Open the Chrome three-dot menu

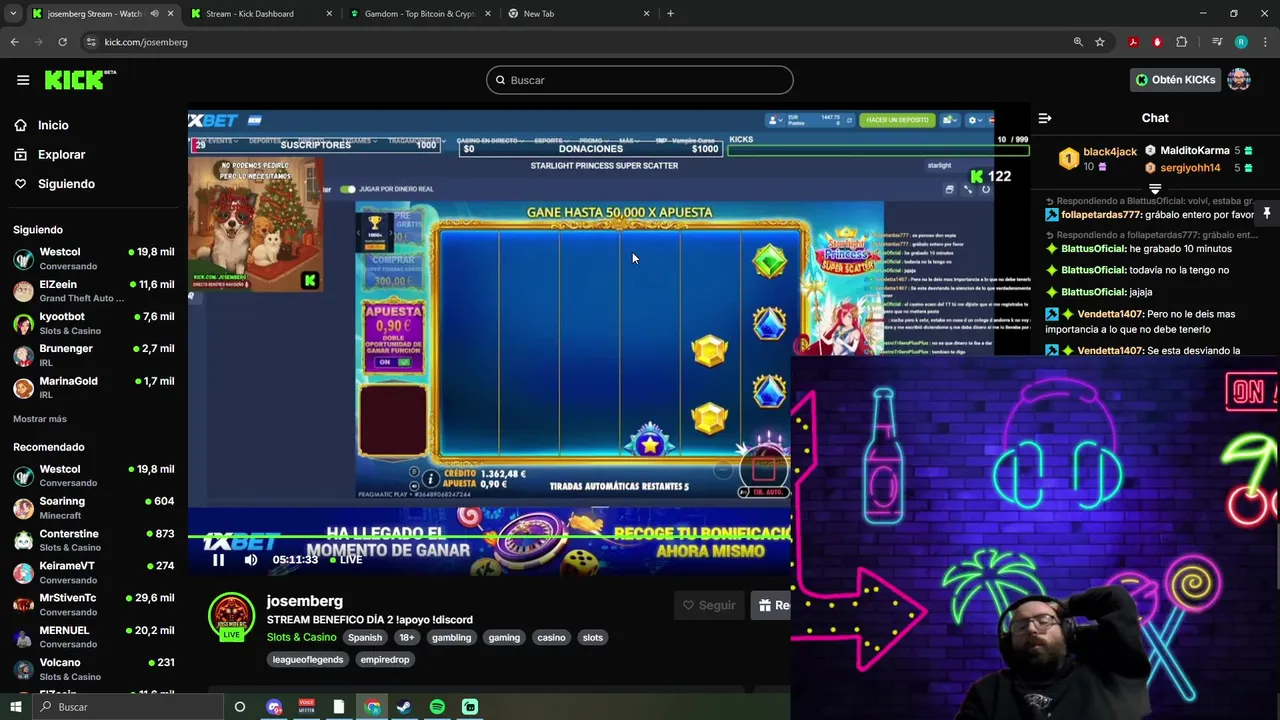pyautogui.click(x=1263, y=42)
